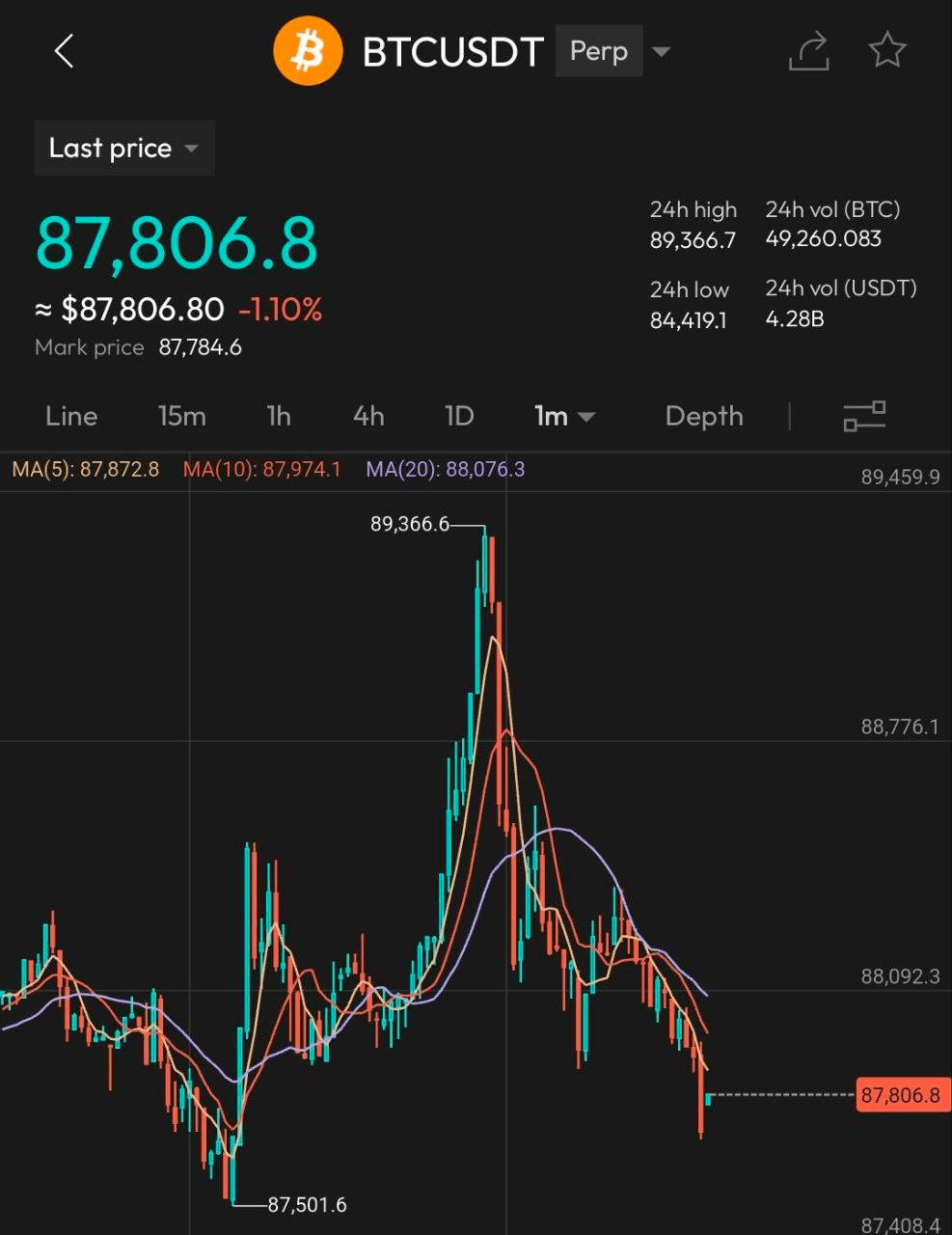Tap the 24h vol (USDT) 4.28B value
This screenshot has height=1235, width=952.
[795, 319]
